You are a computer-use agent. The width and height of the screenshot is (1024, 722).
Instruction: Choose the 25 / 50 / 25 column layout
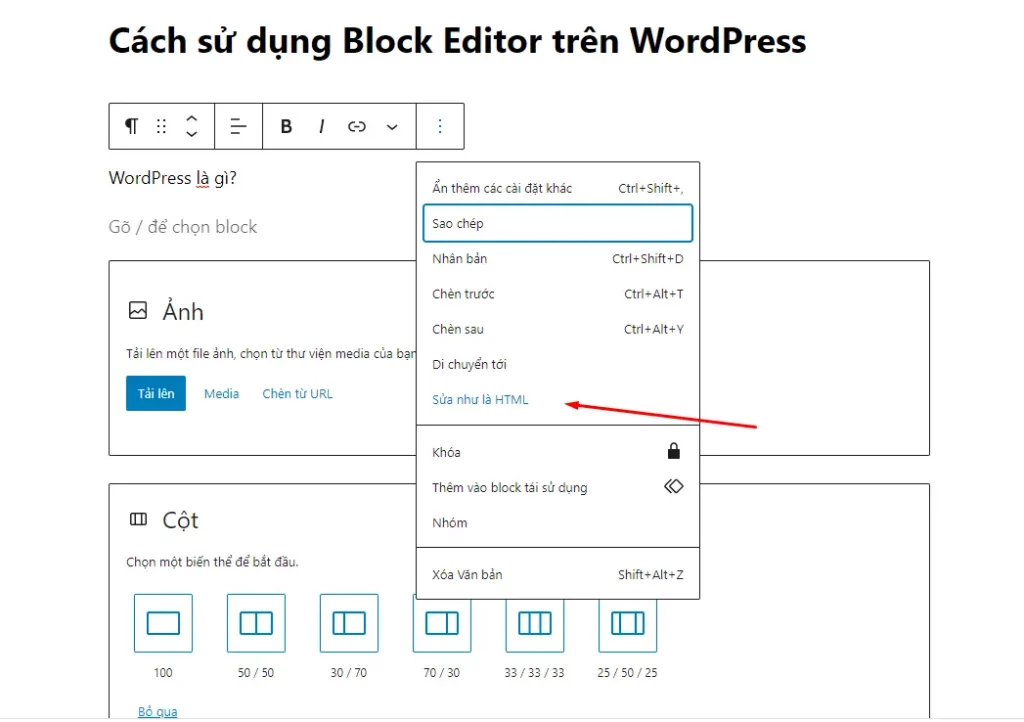[x=628, y=625]
